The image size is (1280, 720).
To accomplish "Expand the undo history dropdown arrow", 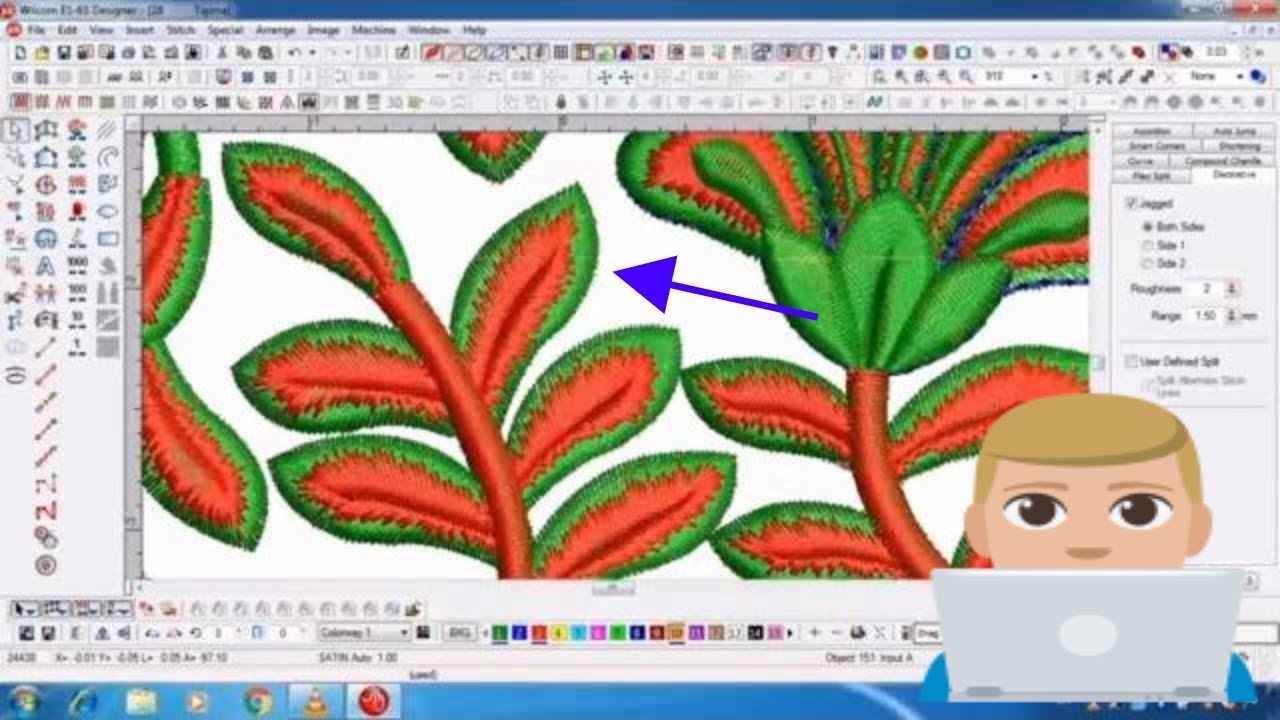I will tap(312, 52).
